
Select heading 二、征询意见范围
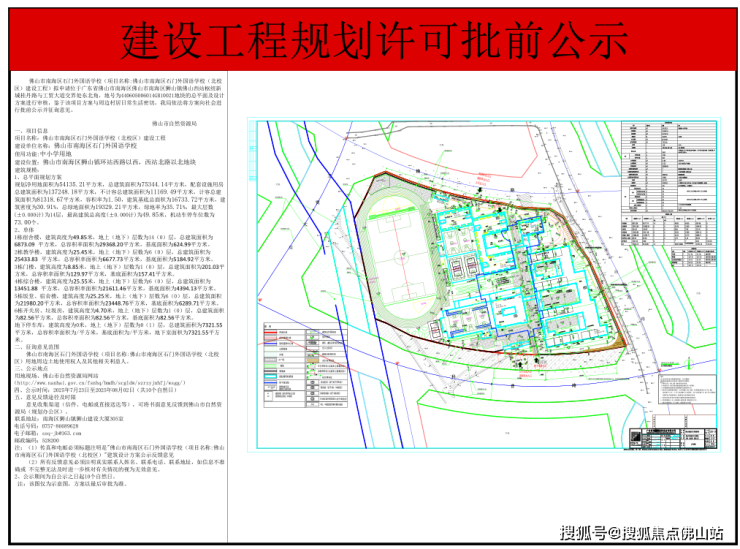pos(37,346)
